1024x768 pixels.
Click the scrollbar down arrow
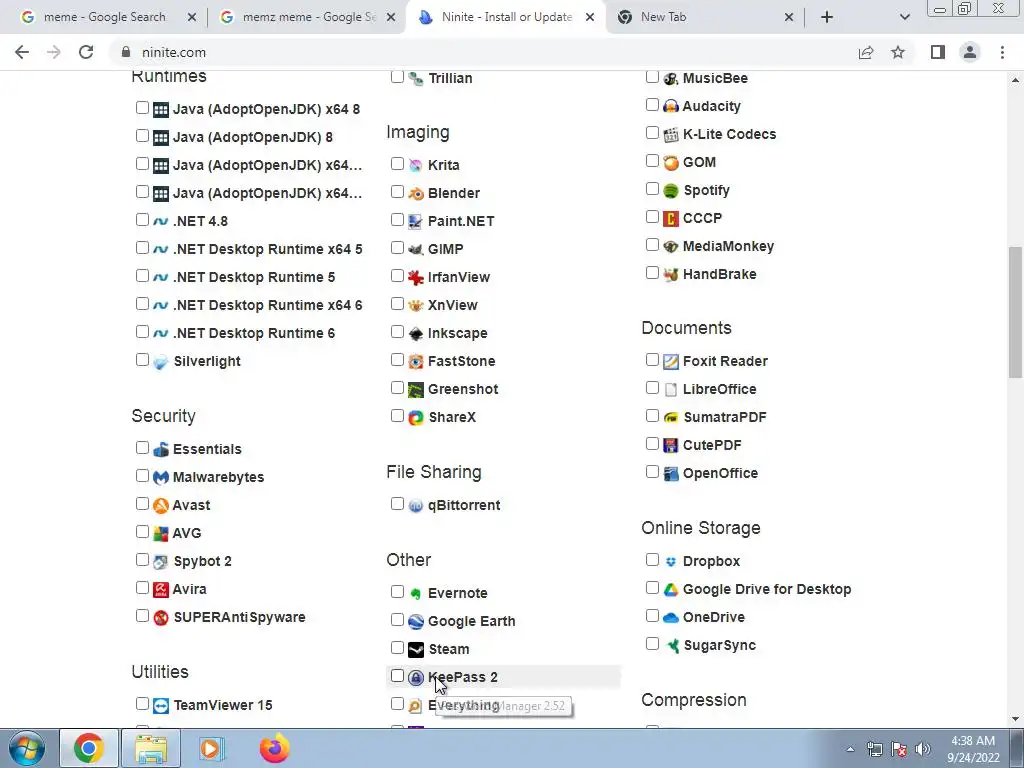[x=1014, y=720]
